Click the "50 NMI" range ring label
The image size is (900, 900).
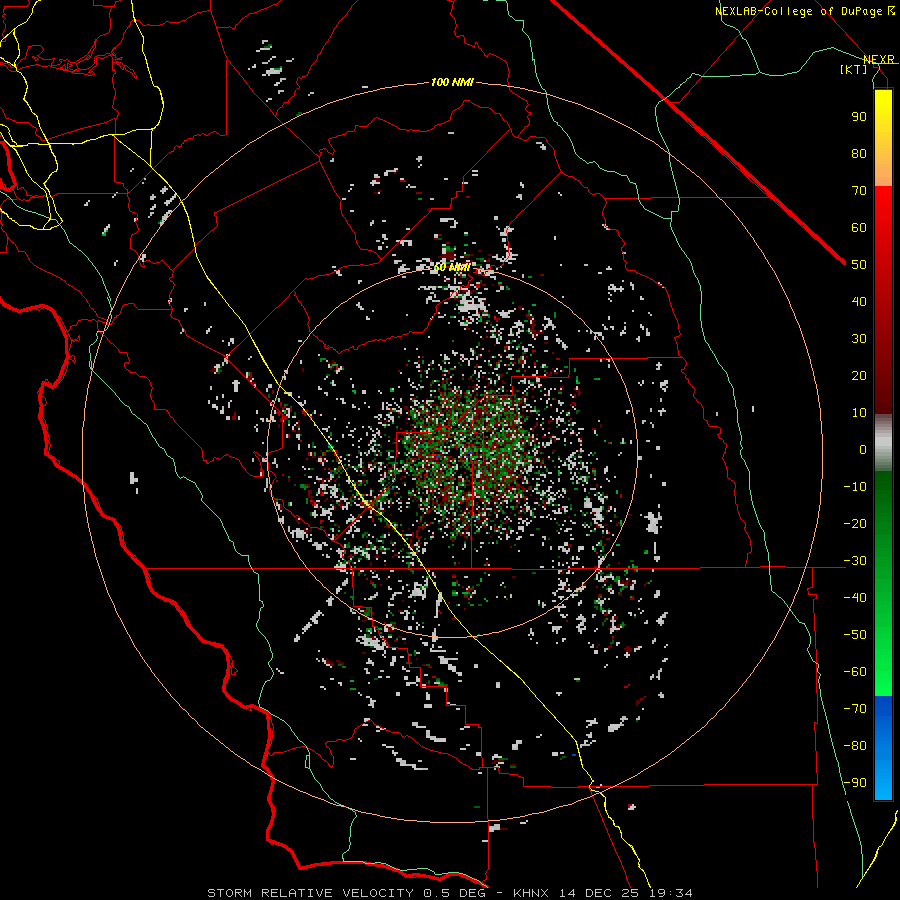tap(452, 267)
